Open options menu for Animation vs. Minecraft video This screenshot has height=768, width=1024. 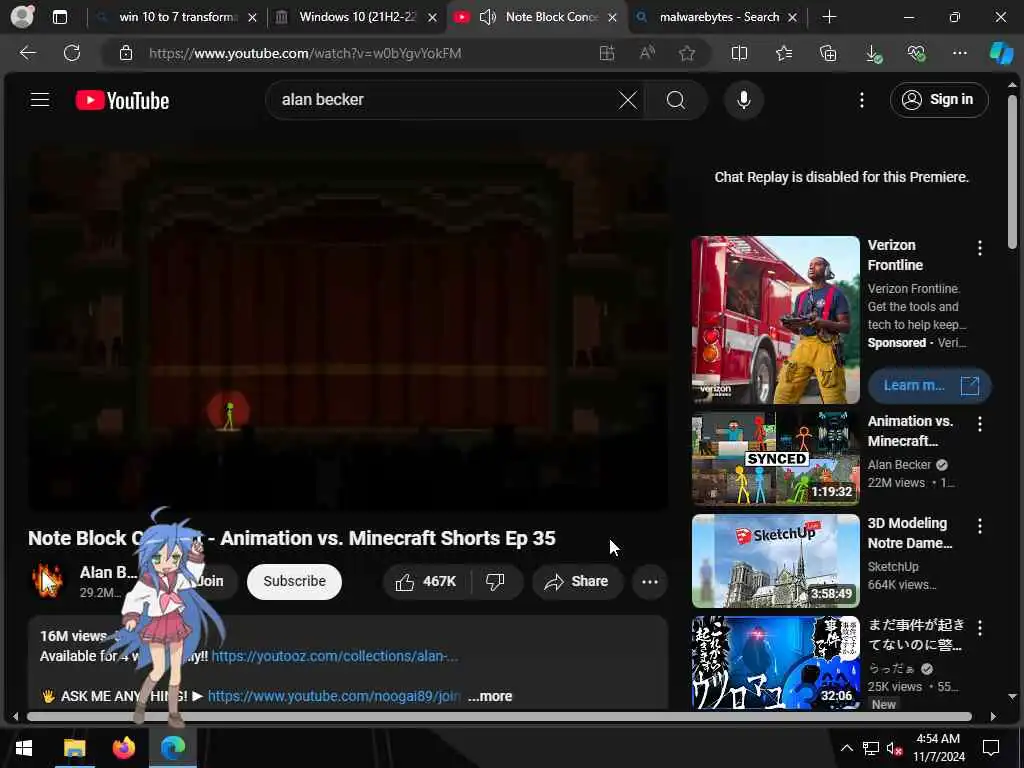(980, 424)
